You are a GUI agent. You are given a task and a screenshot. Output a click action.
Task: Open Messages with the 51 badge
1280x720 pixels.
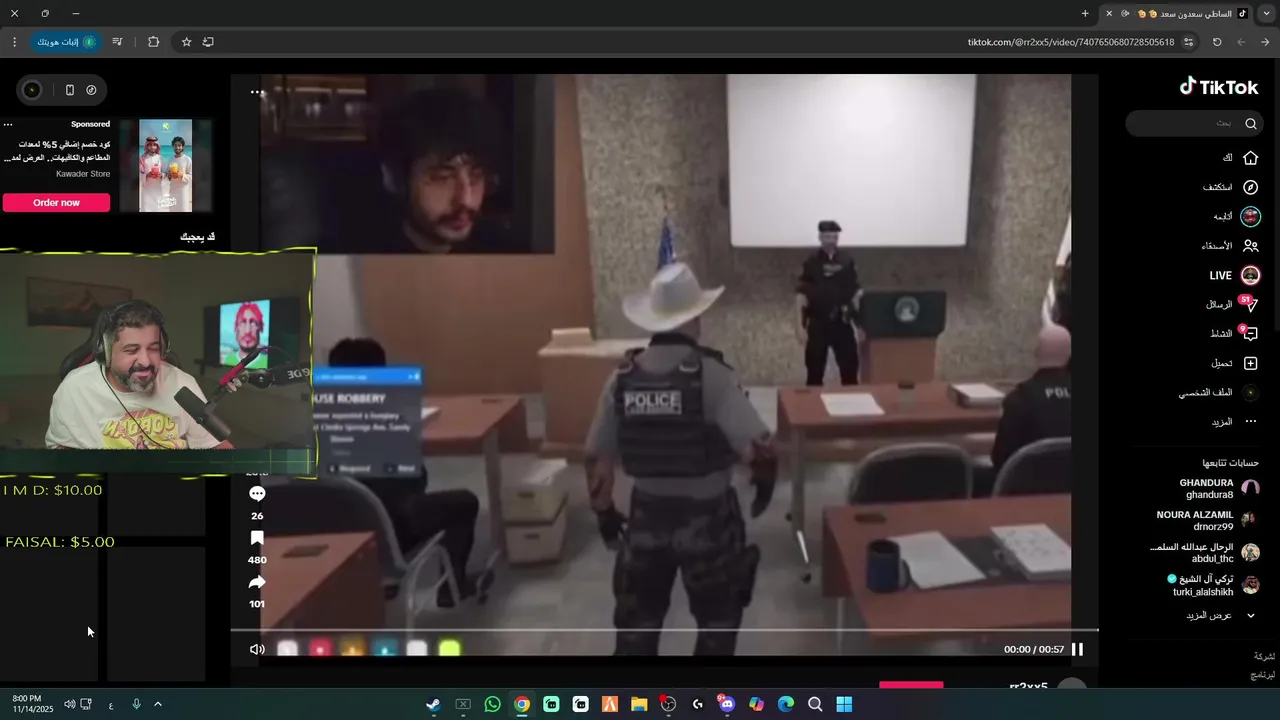point(1250,304)
